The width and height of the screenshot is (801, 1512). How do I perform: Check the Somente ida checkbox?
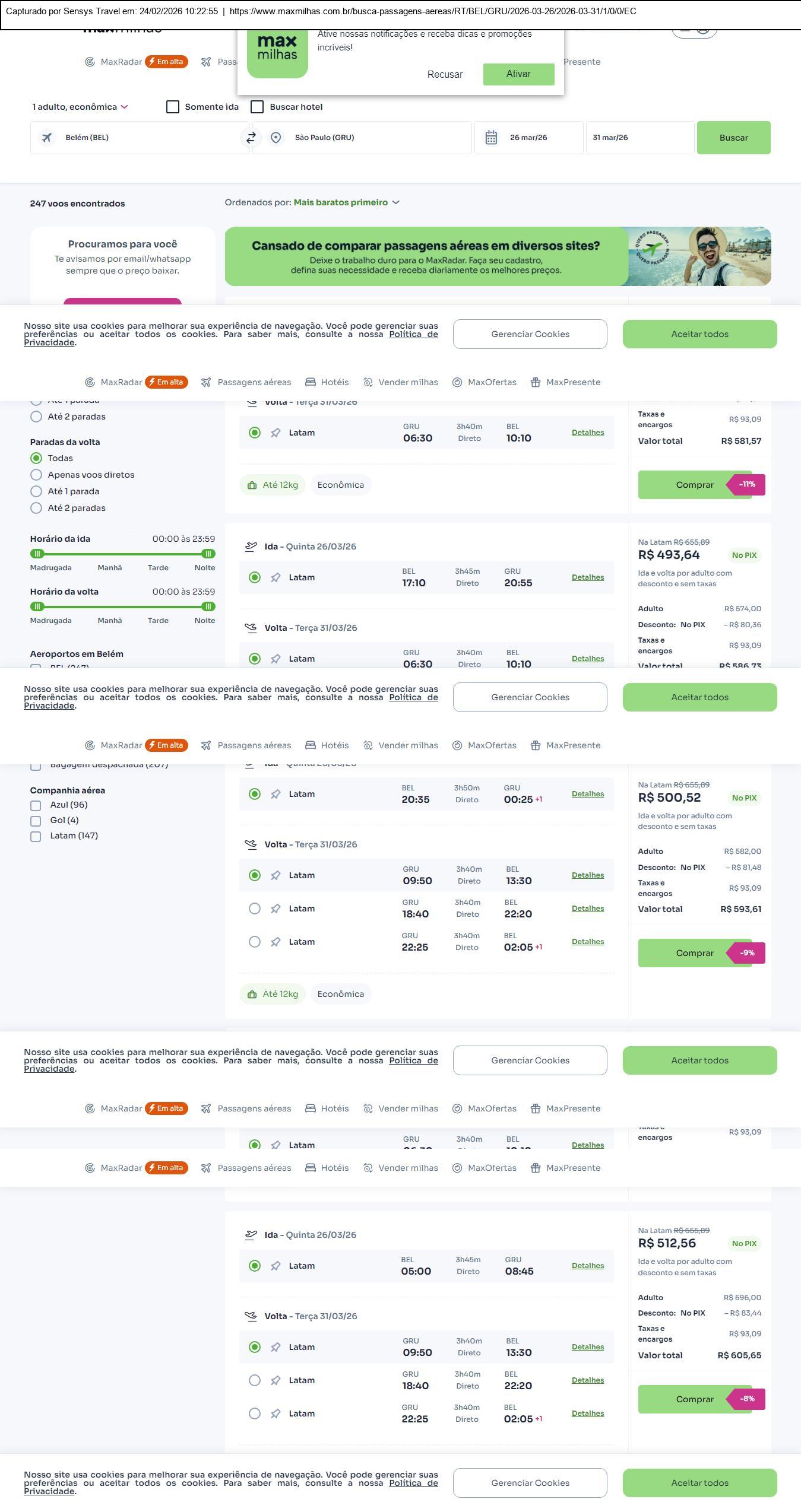[x=173, y=107]
